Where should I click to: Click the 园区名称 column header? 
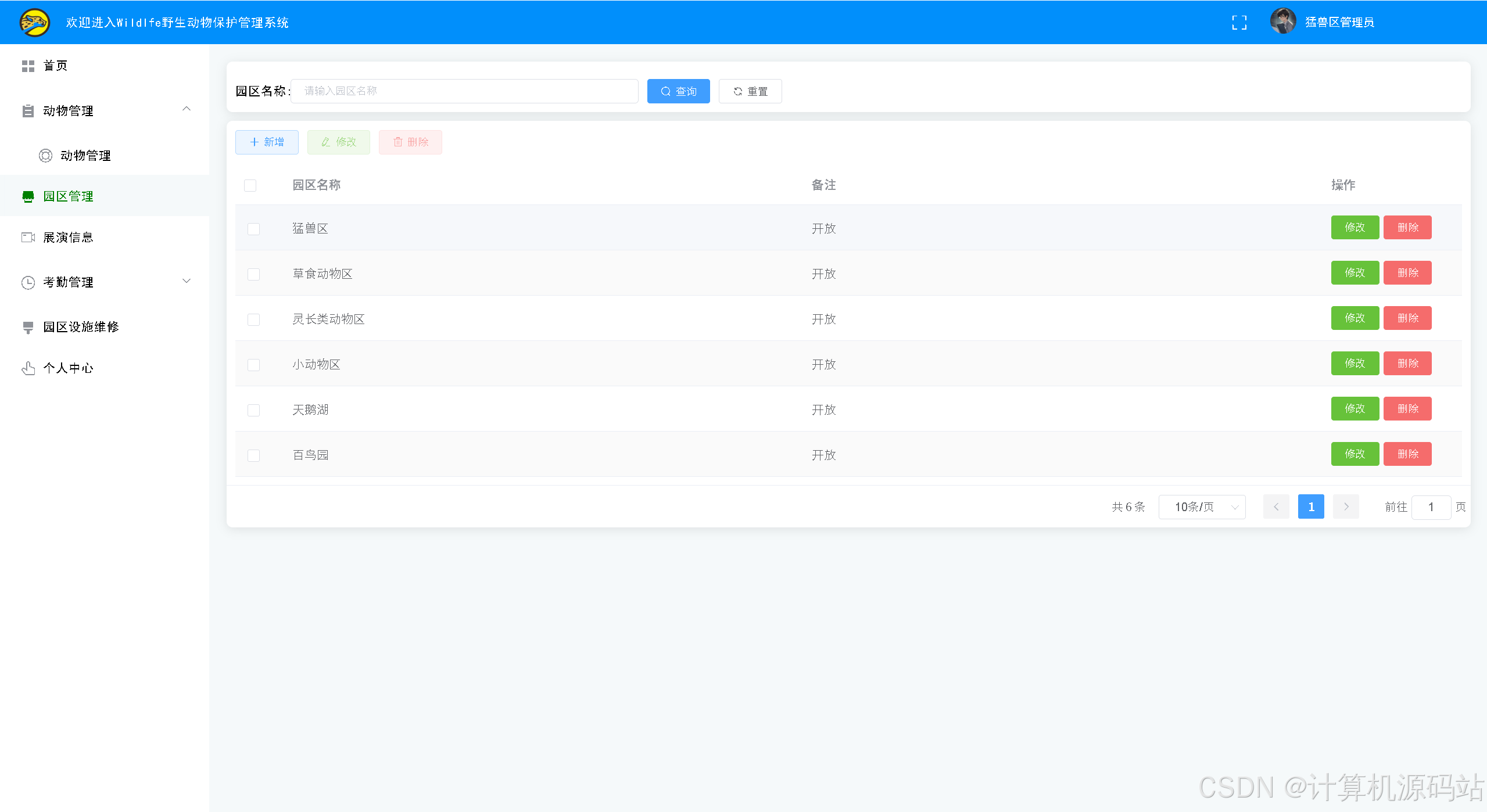(317, 185)
